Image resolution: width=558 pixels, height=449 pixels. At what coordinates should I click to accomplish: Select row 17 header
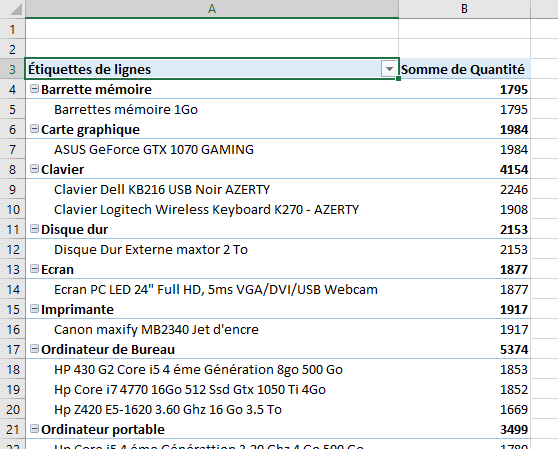click(12, 349)
